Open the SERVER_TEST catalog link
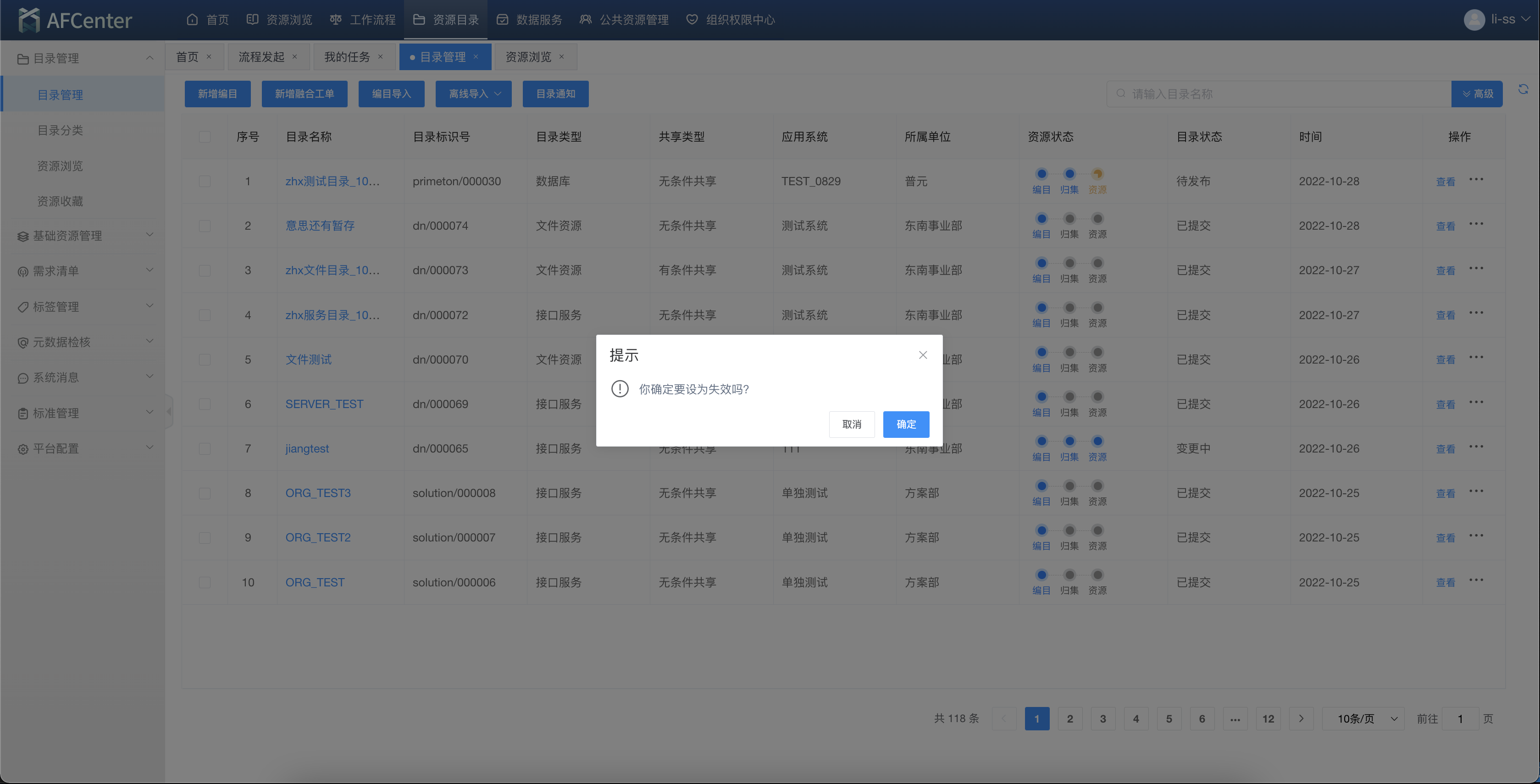The image size is (1540, 784). tap(324, 404)
